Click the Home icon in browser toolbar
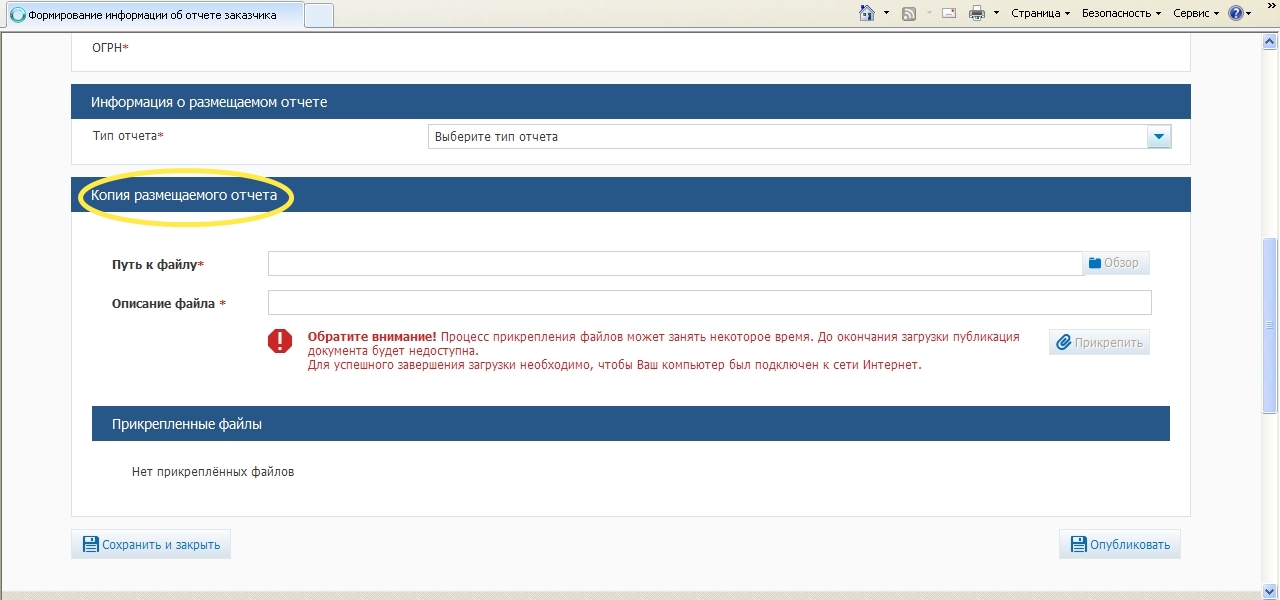Viewport: 1280px width, 600px height. tap(867, 13)
